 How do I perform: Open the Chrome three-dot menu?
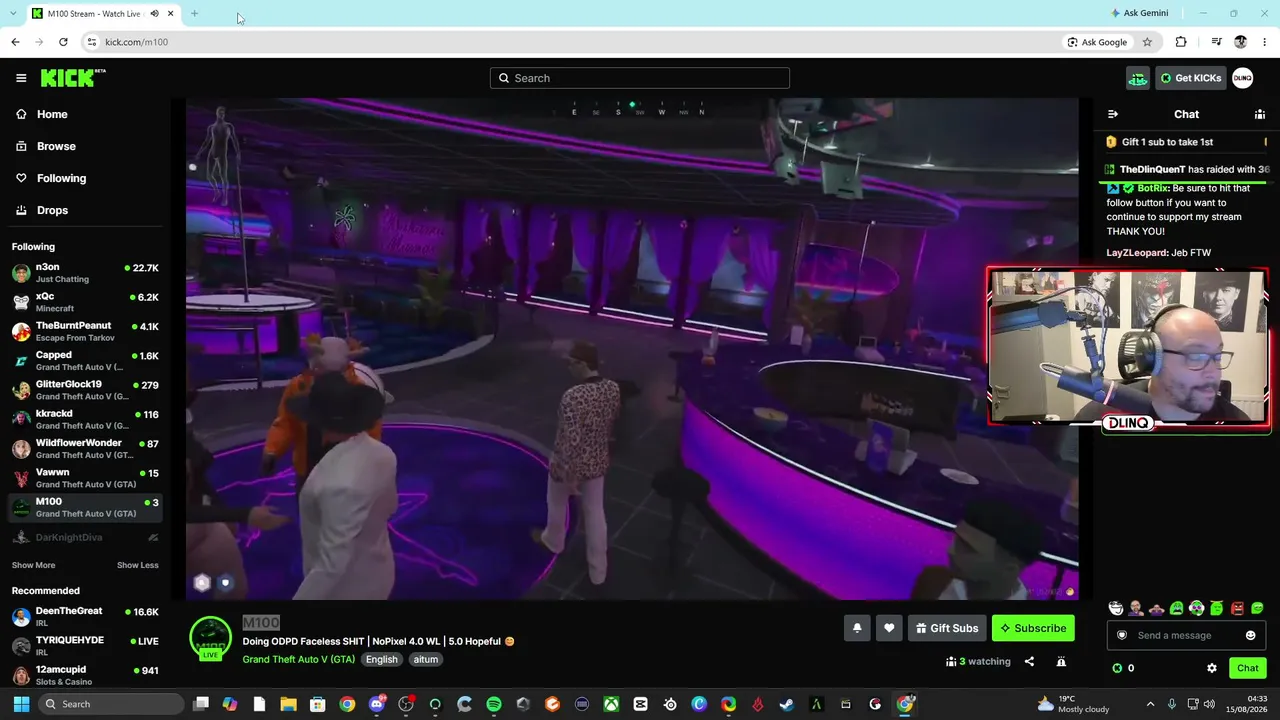coord(1264,42)
